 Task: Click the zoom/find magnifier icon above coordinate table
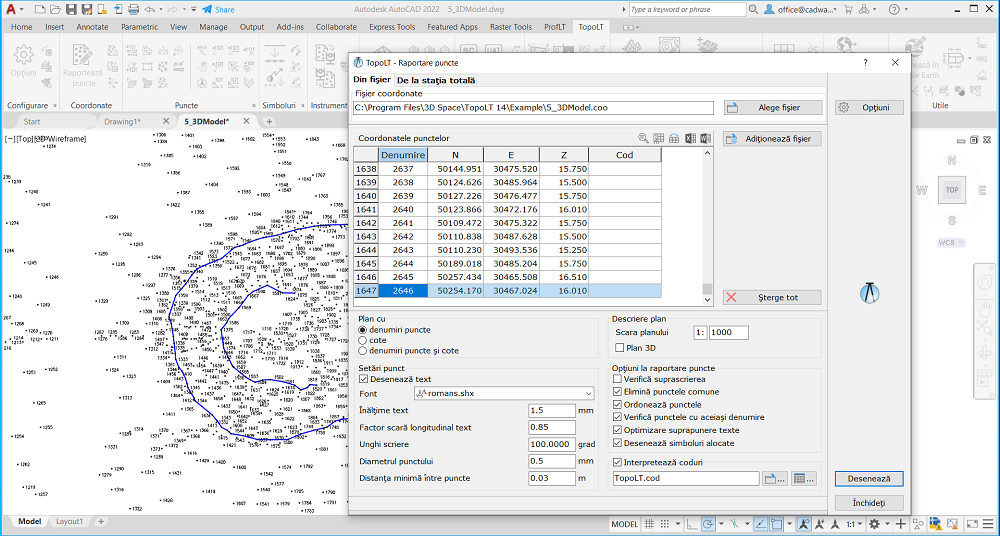[643, 138]
